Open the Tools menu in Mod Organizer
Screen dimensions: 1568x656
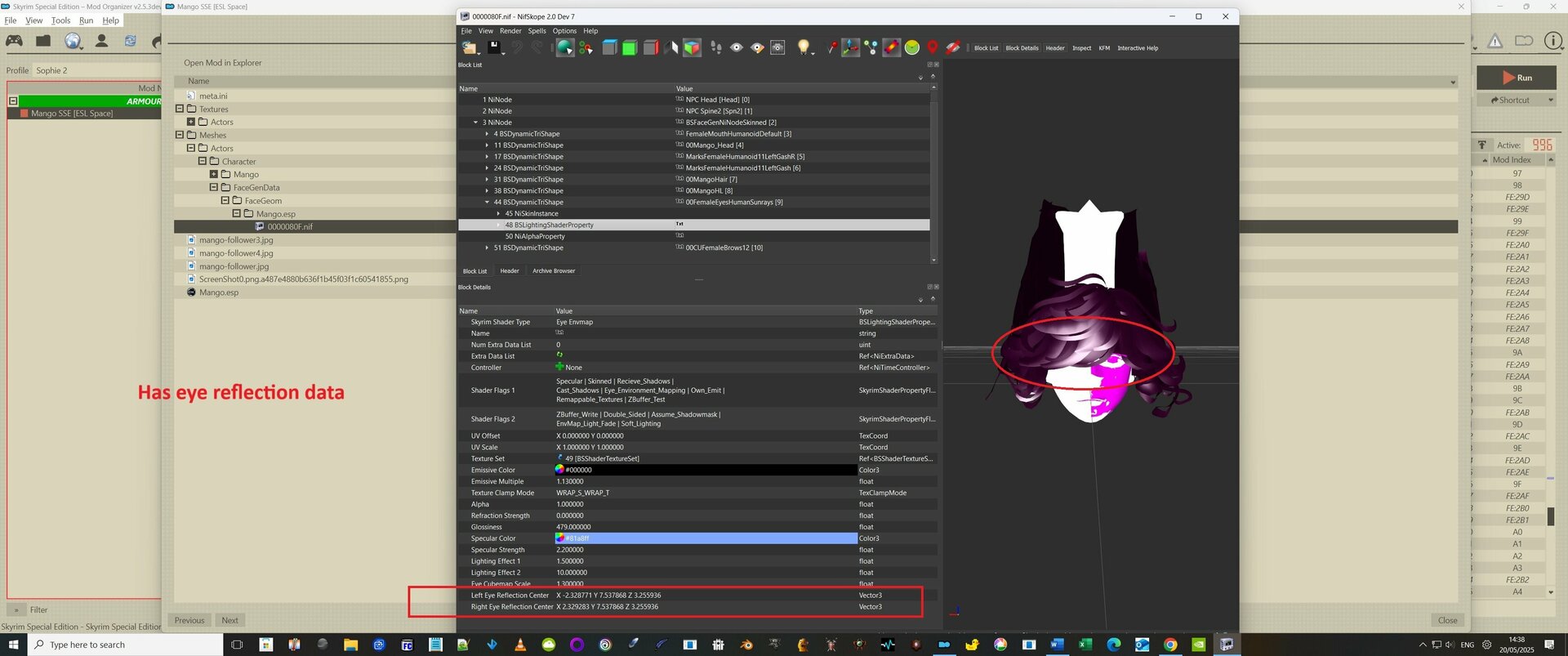[x=61, y=20]
